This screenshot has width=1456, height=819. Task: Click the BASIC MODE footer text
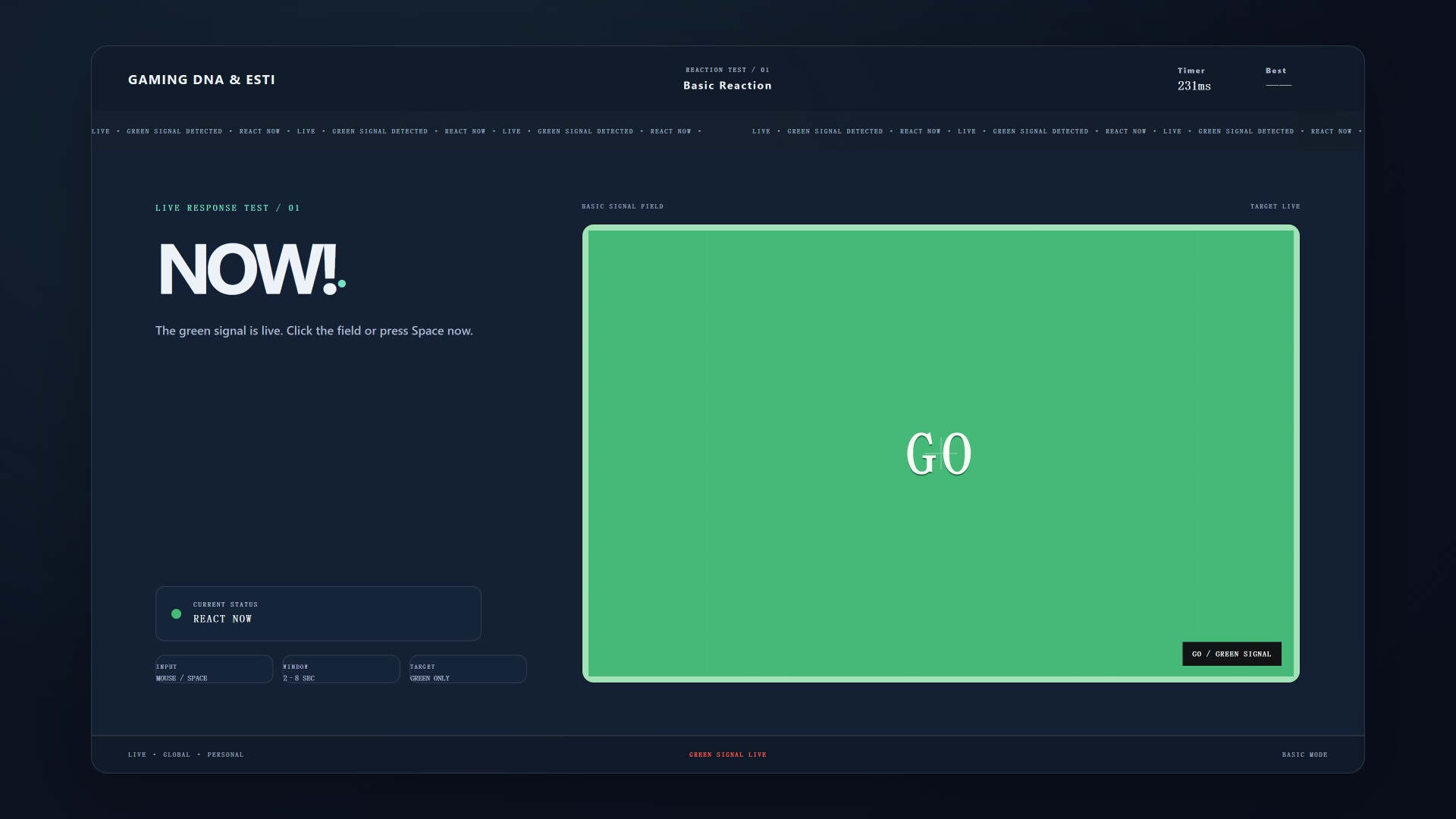[1304, 755]
